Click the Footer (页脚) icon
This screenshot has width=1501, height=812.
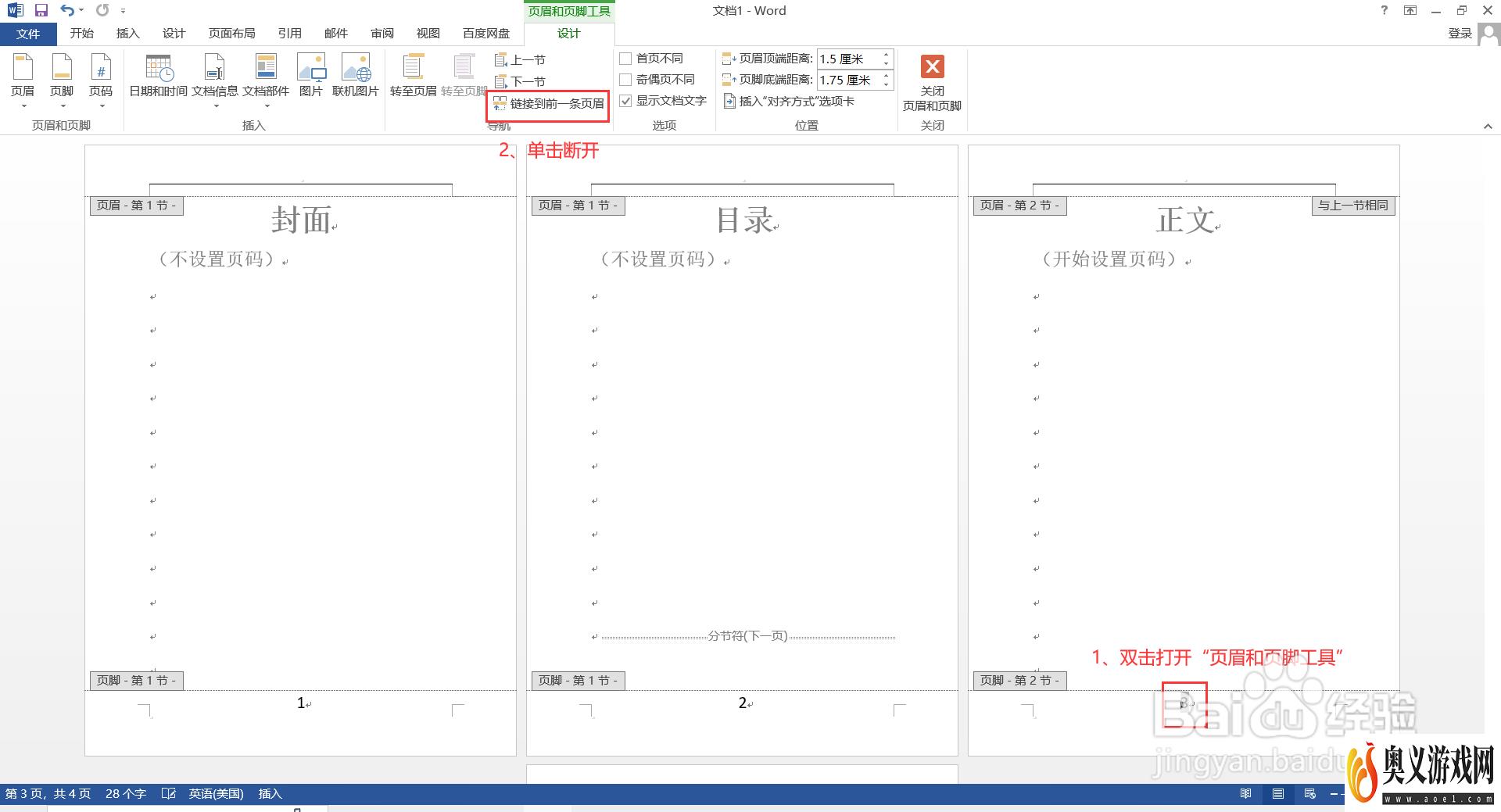[62, 67]
